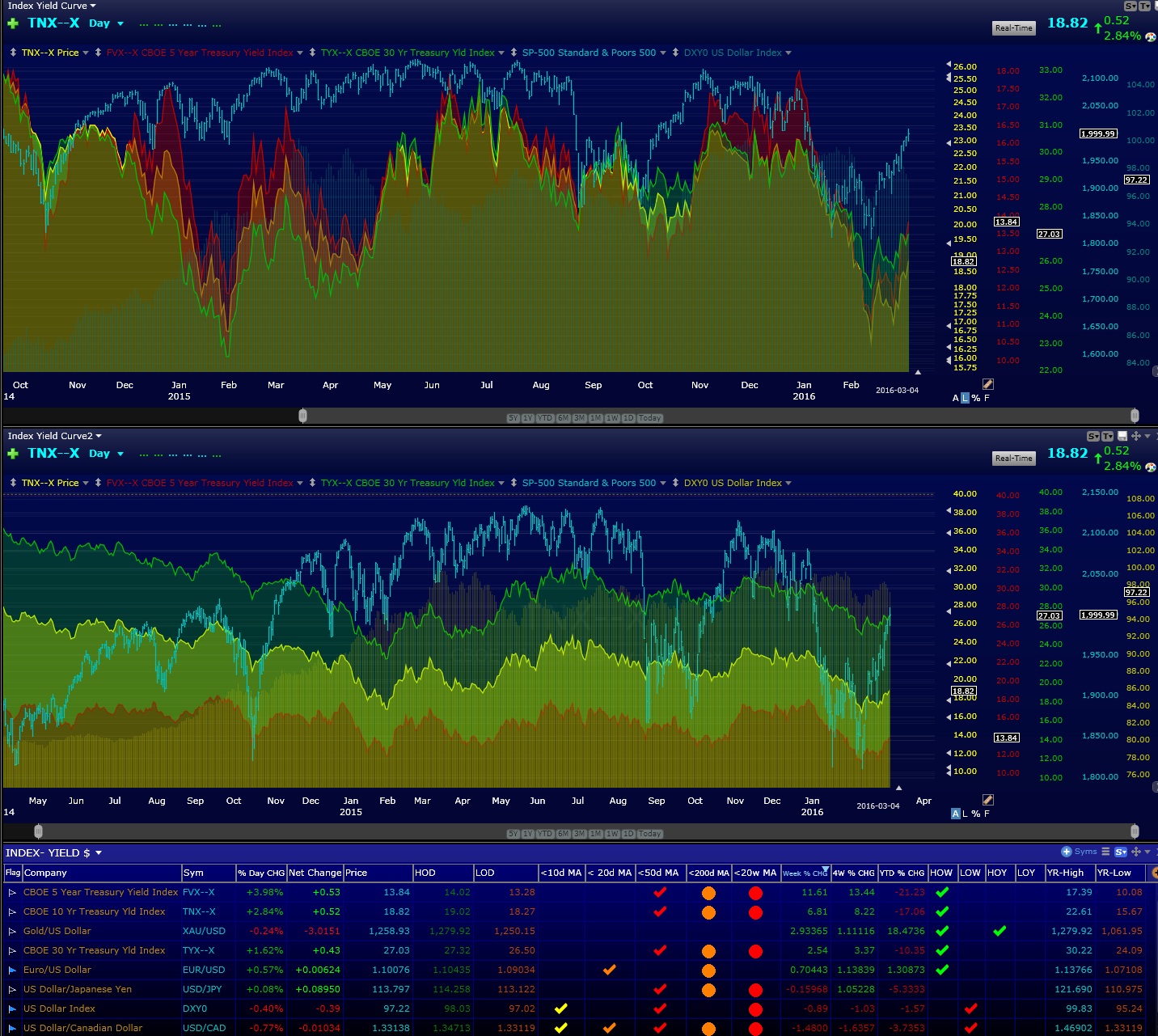Open the color palette icon in the Yield Curve2 chart
This screenshot has width=1158, height=1036.
1151,467
